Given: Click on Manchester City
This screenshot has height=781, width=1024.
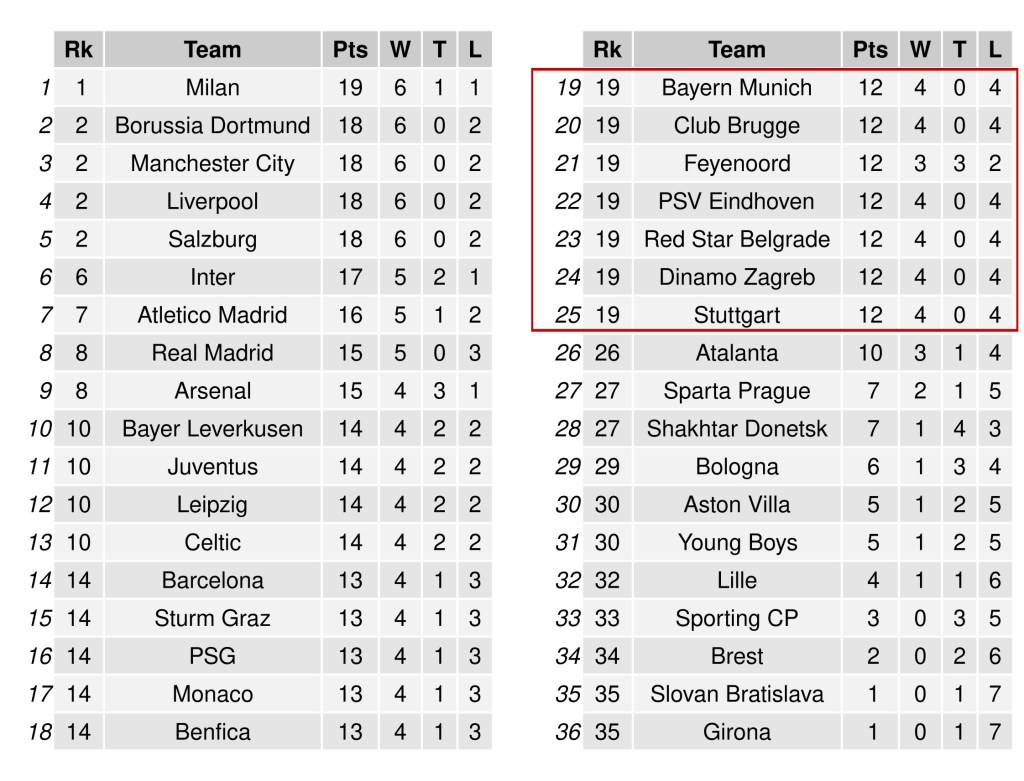Looking at the screenshot, I should [212, 164].
